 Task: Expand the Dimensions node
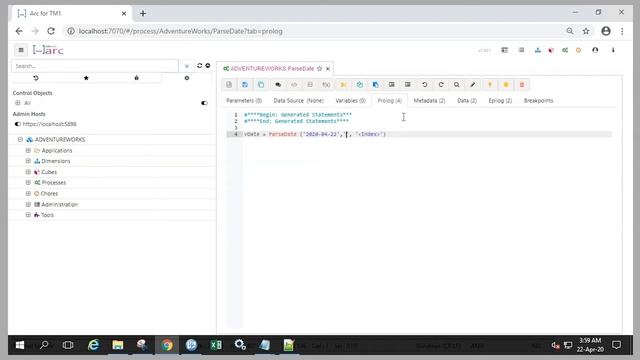pos(28,161)
